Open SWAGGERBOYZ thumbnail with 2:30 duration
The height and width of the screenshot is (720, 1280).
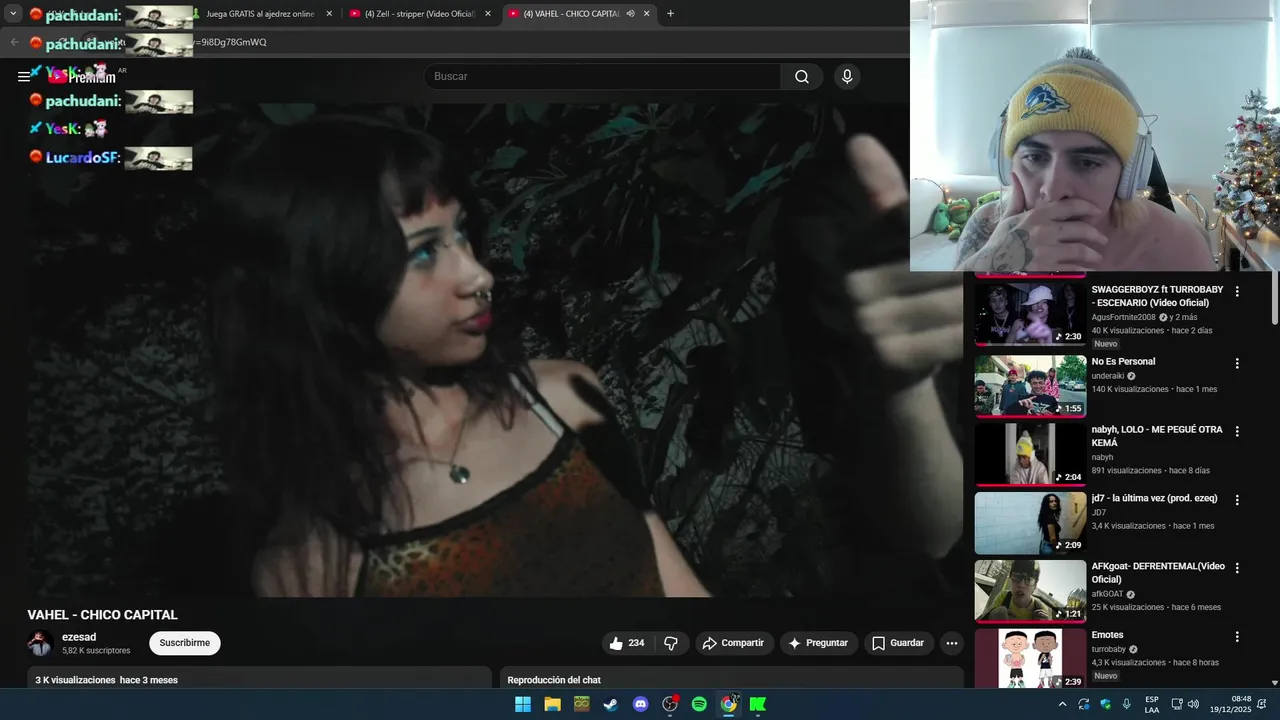click(x=1030, y=314)
